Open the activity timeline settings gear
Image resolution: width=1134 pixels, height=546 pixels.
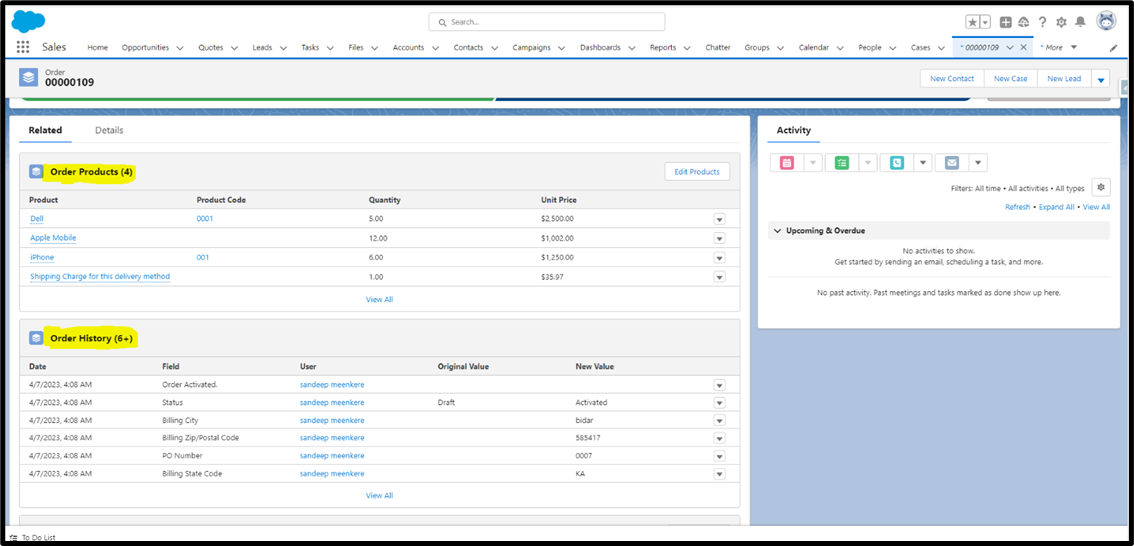tap(1100, 187)
